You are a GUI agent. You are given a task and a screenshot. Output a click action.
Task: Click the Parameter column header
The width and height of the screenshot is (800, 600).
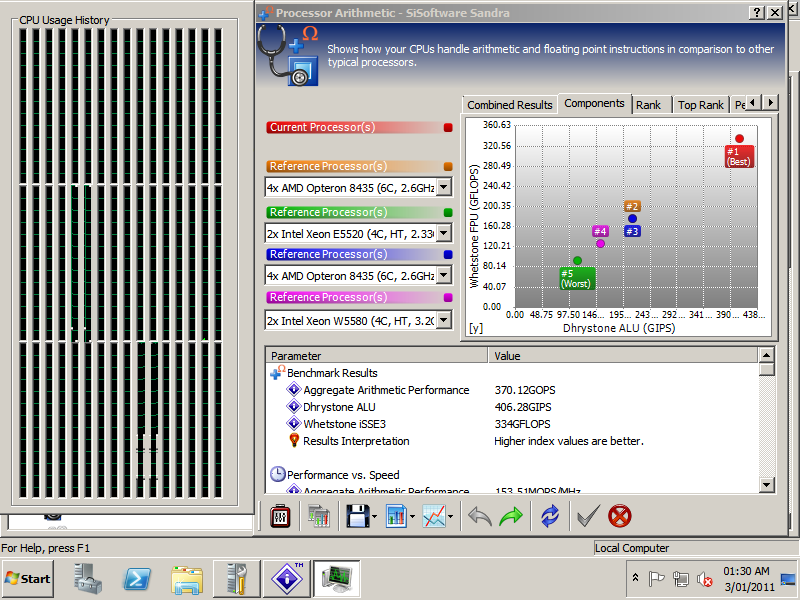pos(377,356)
